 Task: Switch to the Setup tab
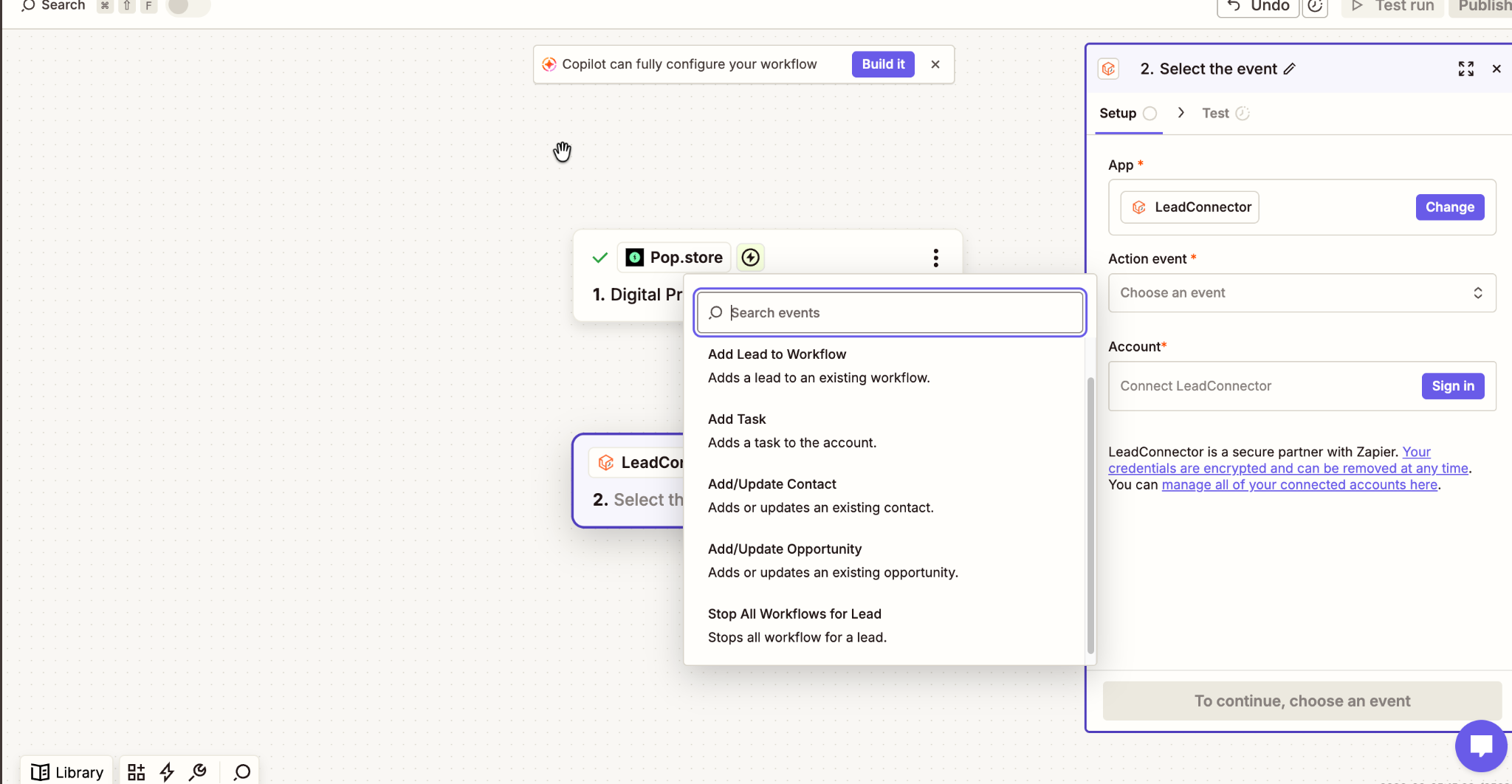(1127, 113)
